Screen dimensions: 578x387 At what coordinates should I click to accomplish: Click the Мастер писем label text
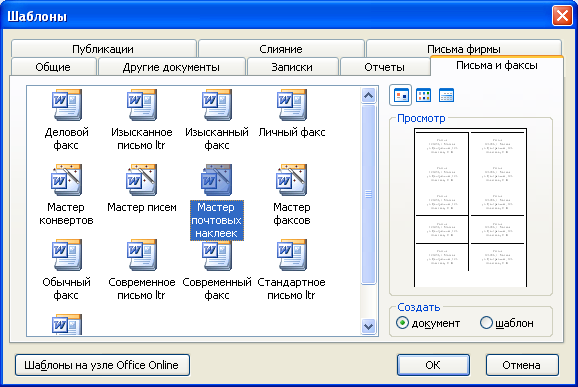click(x=142, y=207)
